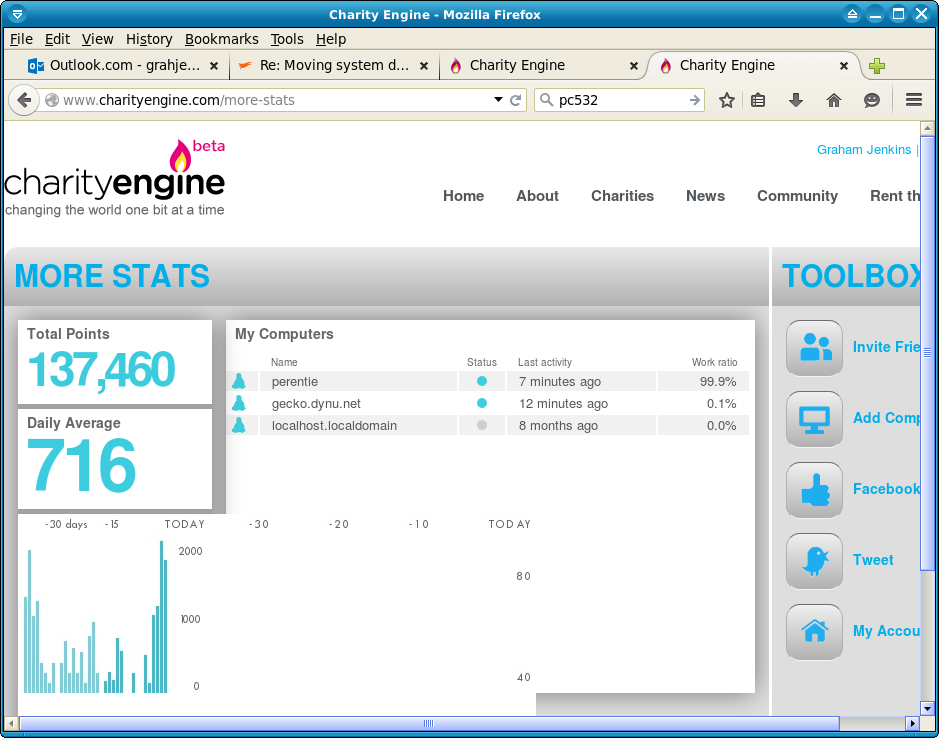
Task: Click the Tweet bird icon
Action: tap(814, 561)
